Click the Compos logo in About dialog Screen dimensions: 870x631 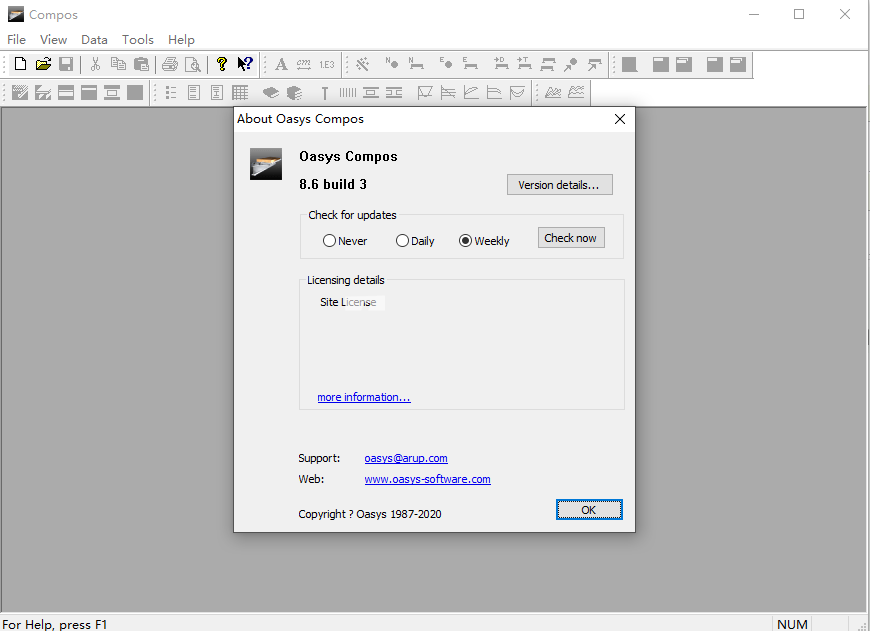266,164
